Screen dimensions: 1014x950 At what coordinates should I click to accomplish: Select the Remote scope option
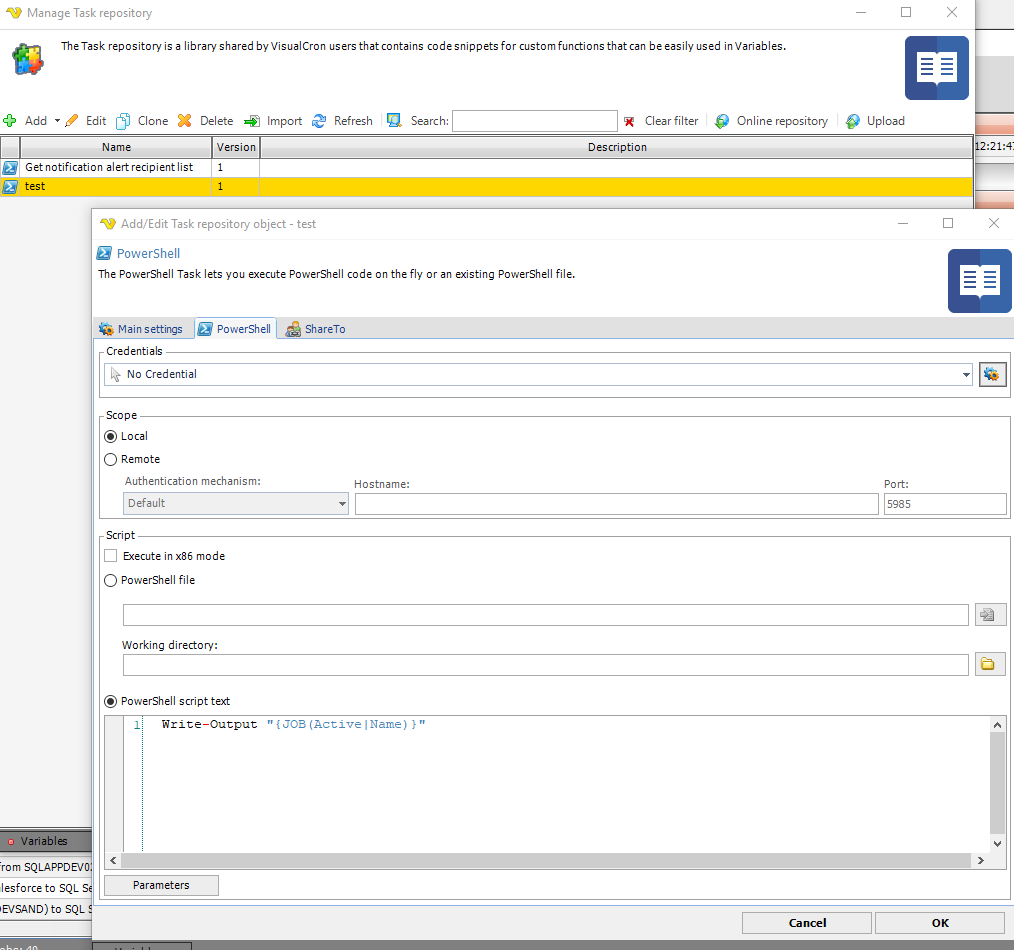point(111,459)
